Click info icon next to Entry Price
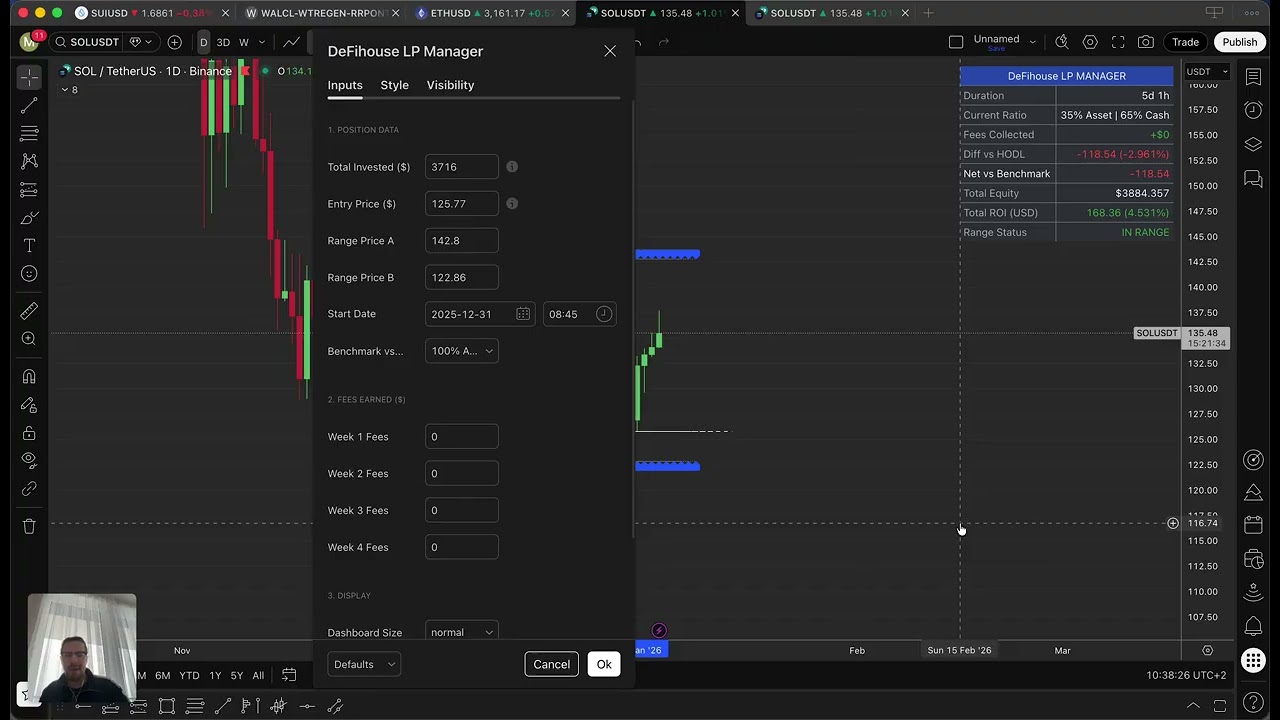The image size is (1280, 720). (512, 204)
